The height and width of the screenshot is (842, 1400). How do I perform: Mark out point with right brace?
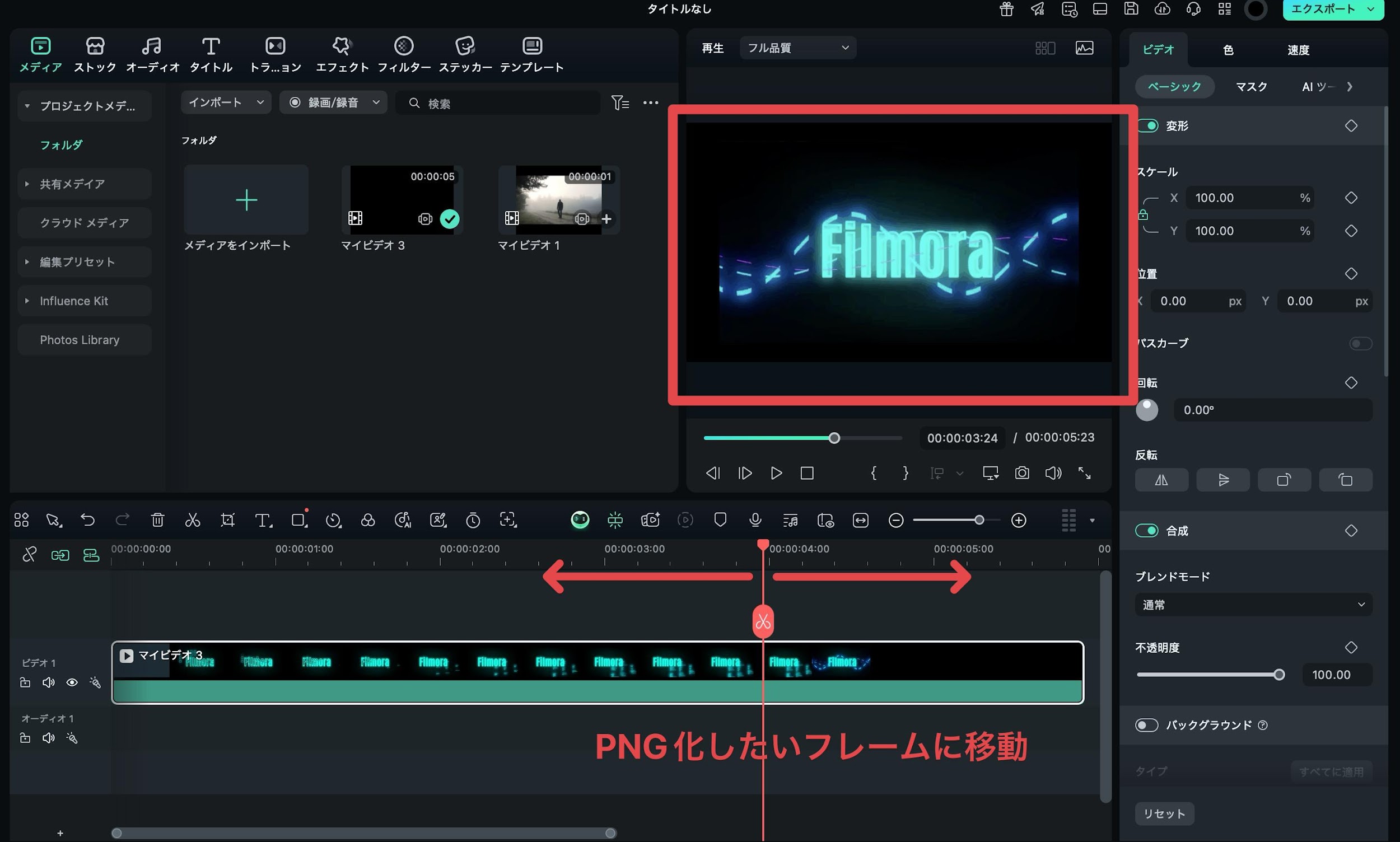[906, 473]
